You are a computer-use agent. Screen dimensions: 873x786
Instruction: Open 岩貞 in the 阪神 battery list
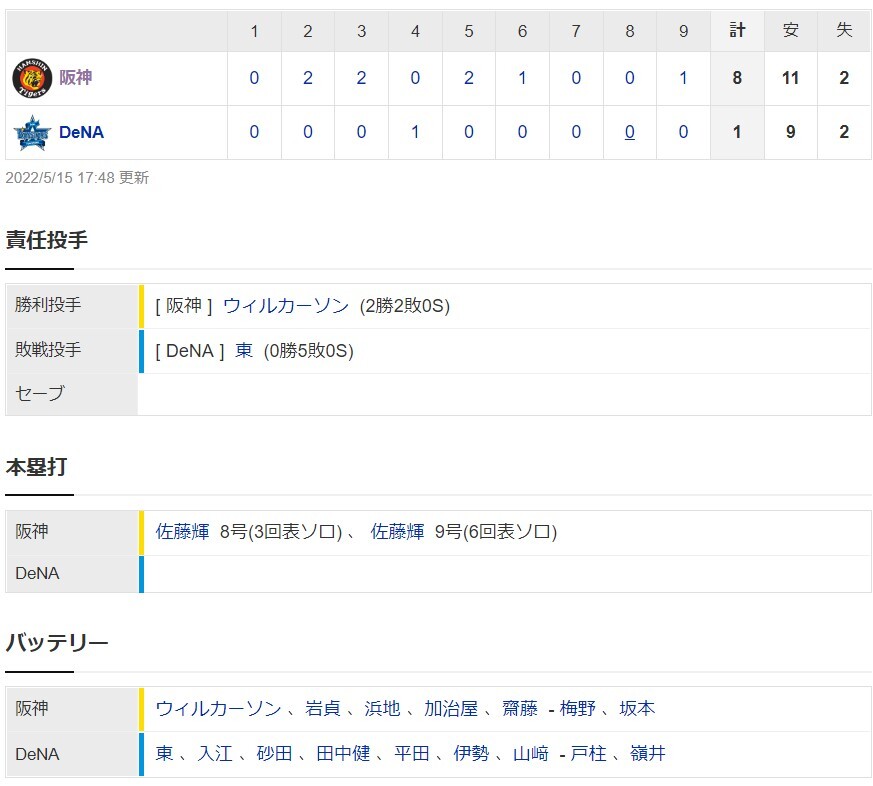[x=323, y=708]
